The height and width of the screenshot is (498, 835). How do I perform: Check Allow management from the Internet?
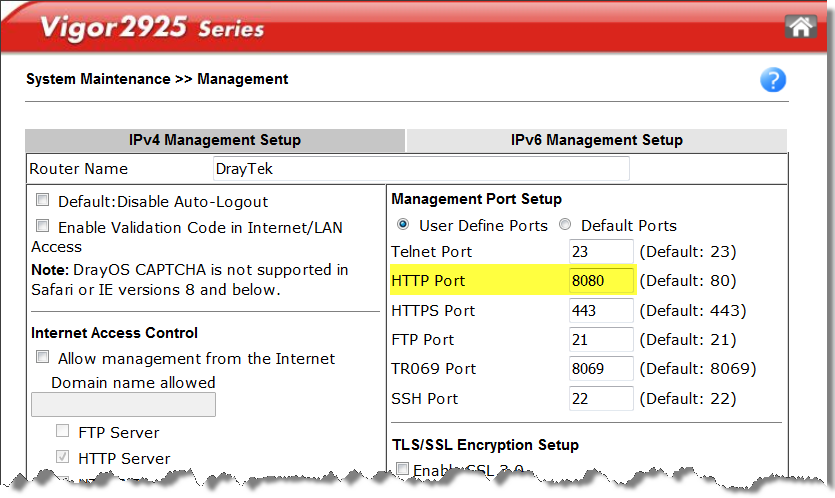coord(43,357)
